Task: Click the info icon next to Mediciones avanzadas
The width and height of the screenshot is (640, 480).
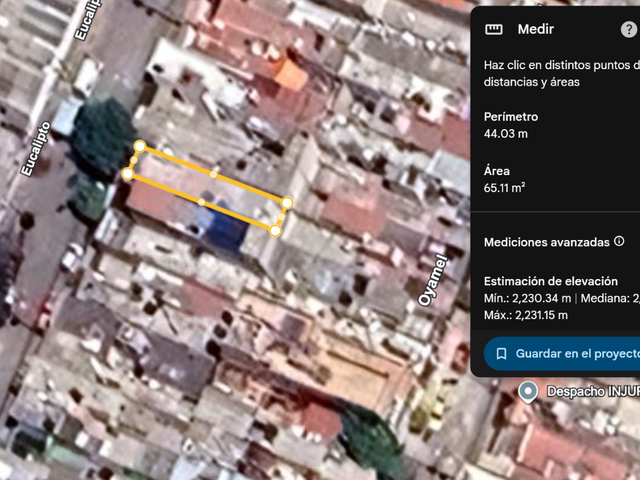Action: [x=619, y=241]
